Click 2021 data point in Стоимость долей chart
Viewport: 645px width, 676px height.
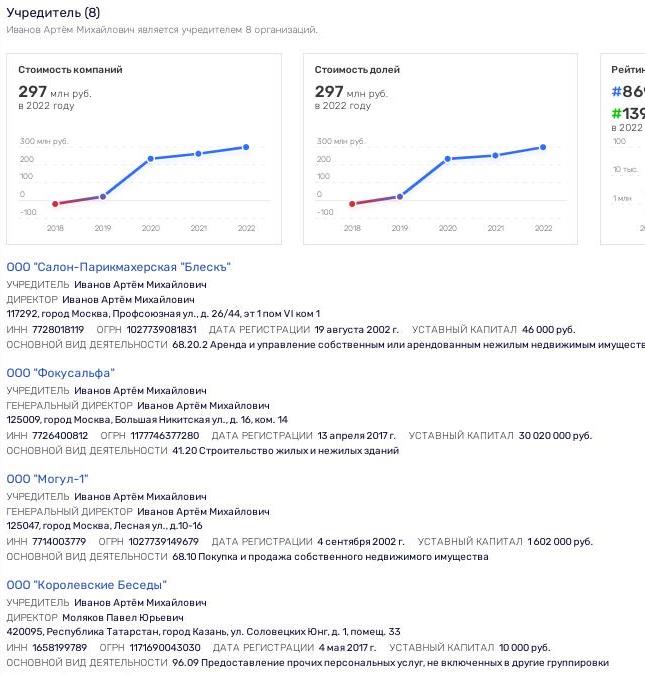495,155
